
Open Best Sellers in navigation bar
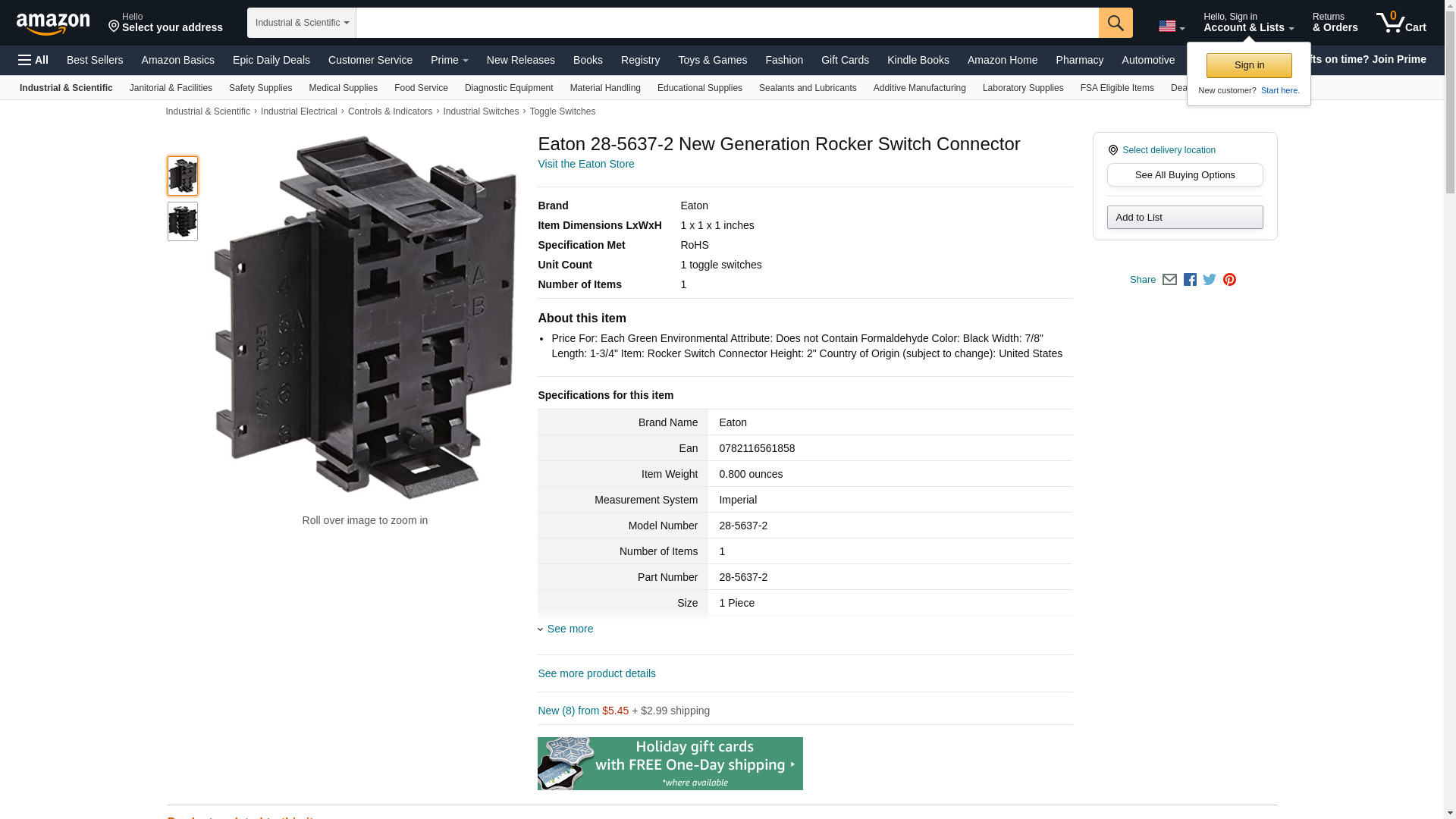[95, 60]
